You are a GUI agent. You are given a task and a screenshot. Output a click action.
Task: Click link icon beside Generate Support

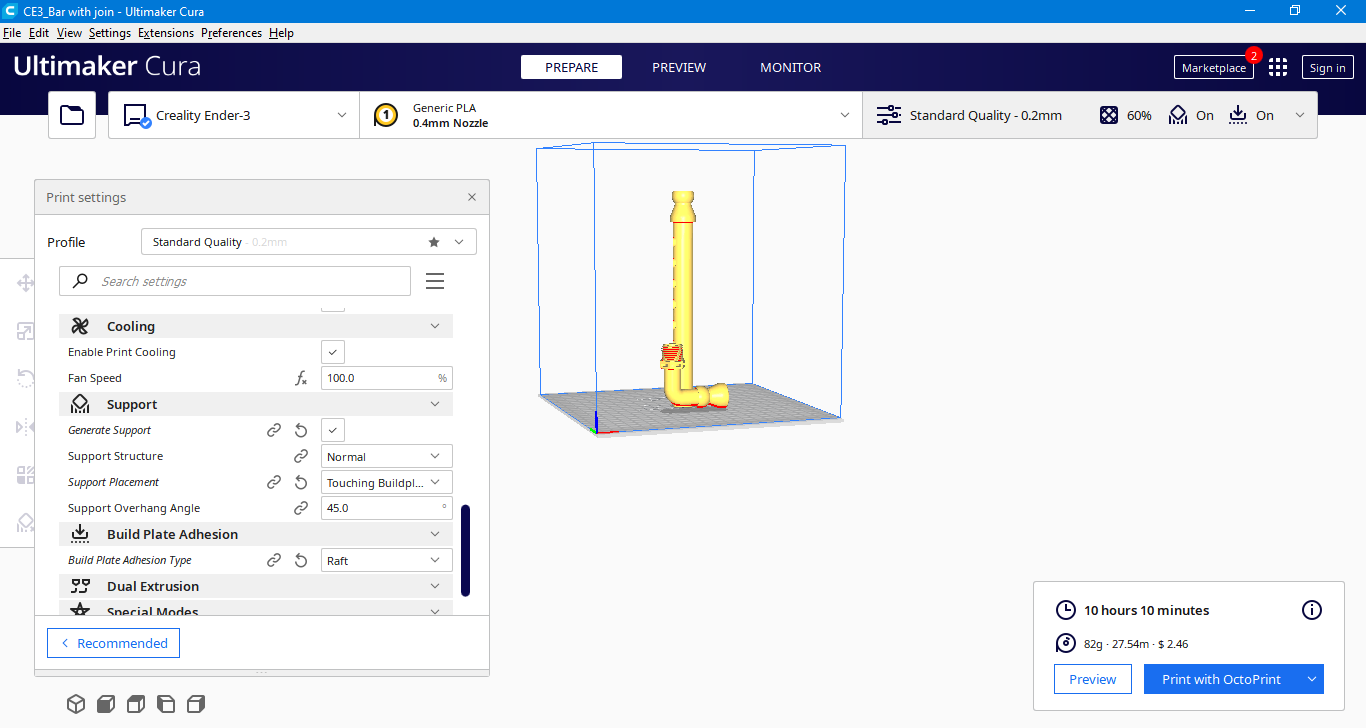[274, 430]
